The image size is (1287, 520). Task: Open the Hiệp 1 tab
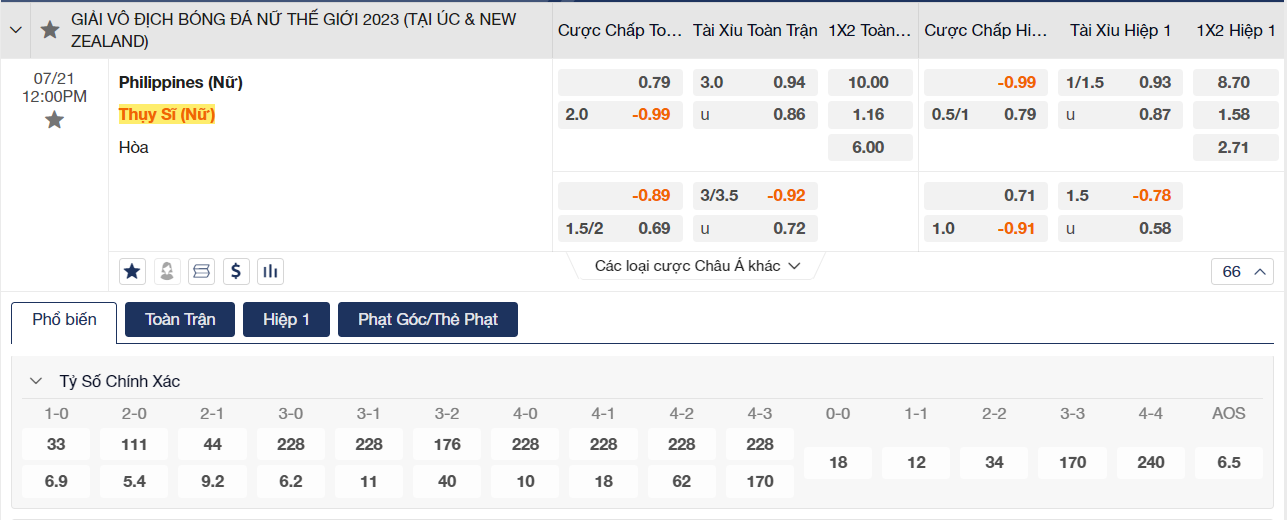tap(286, 320)
